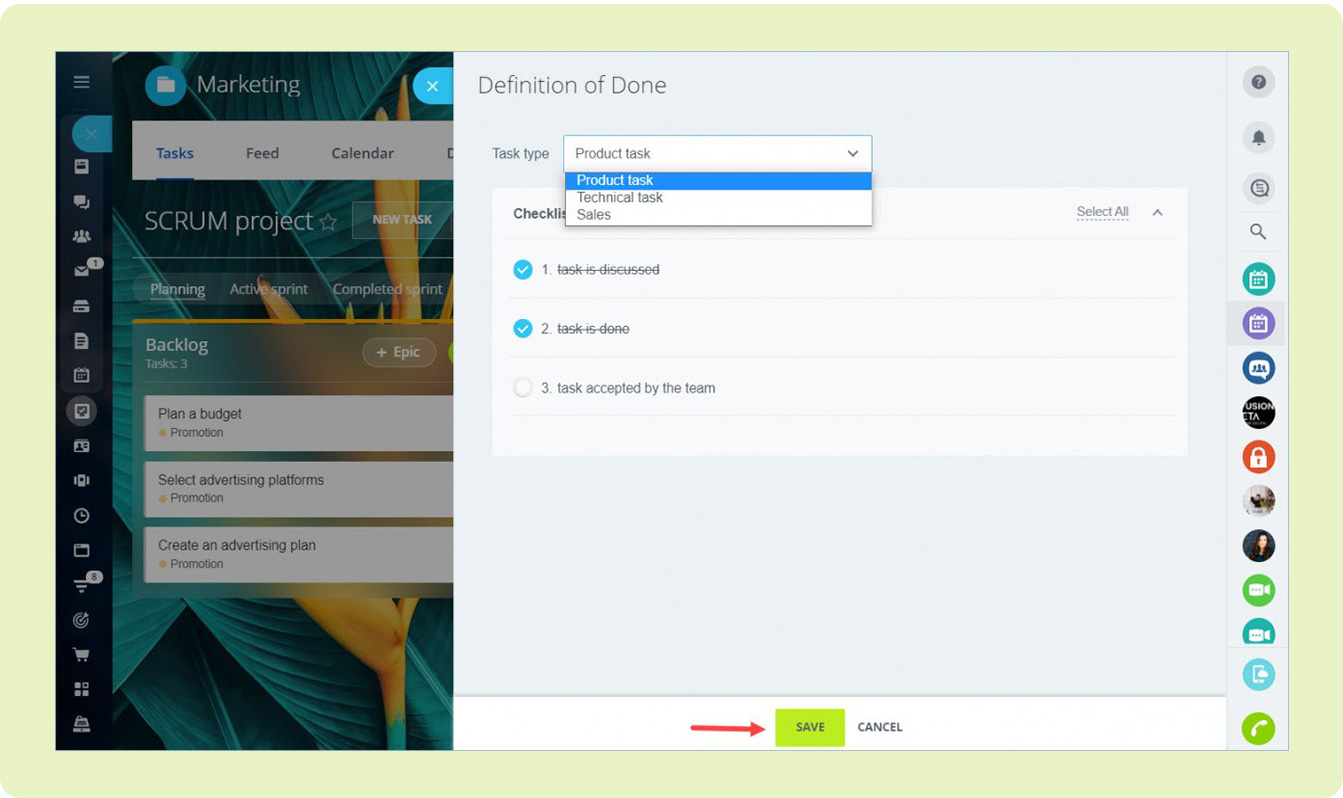Click the green phone call icon

click(x=1258, y=728)
